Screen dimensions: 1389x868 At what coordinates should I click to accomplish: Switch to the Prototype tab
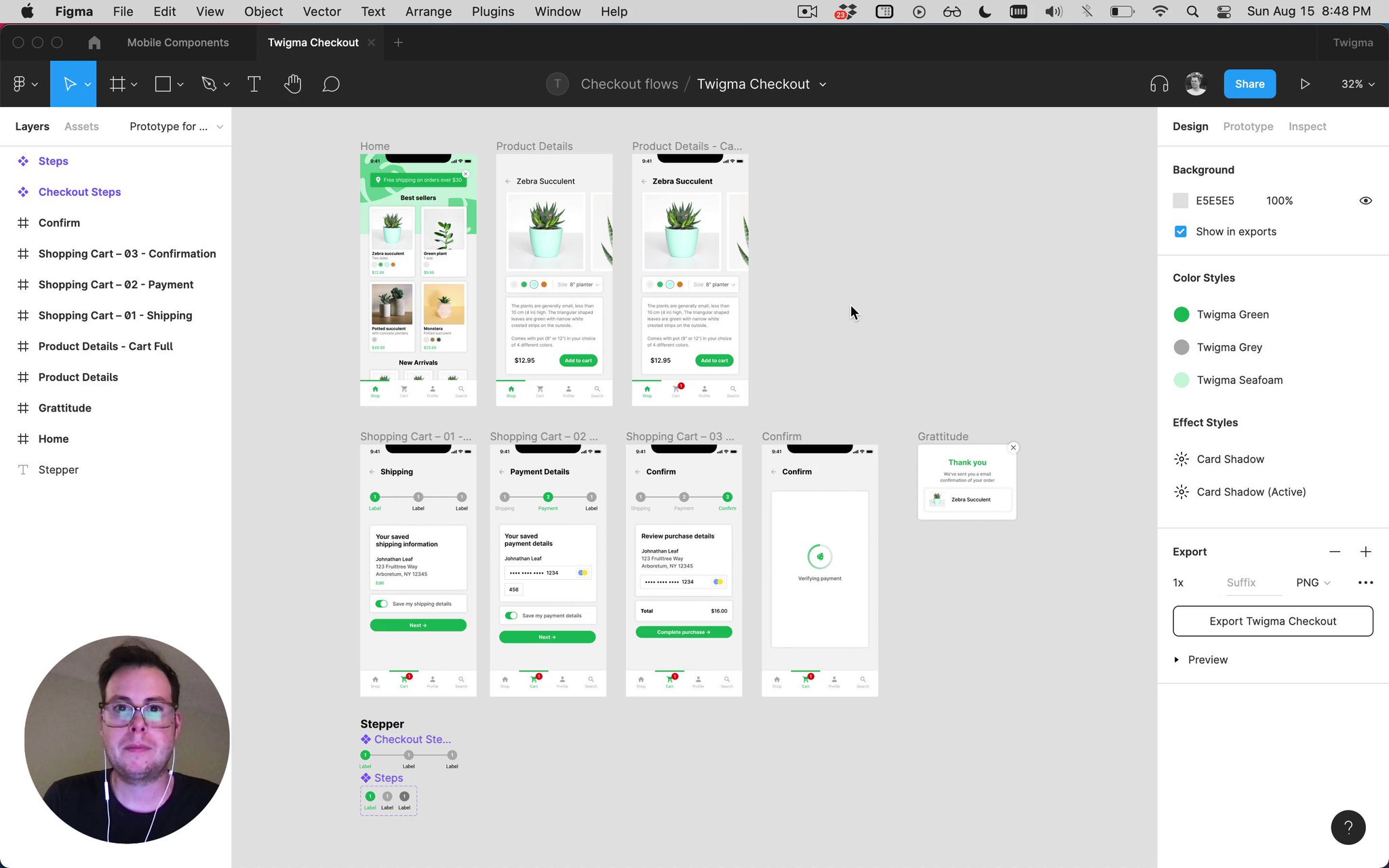[x=1247, y=126]
